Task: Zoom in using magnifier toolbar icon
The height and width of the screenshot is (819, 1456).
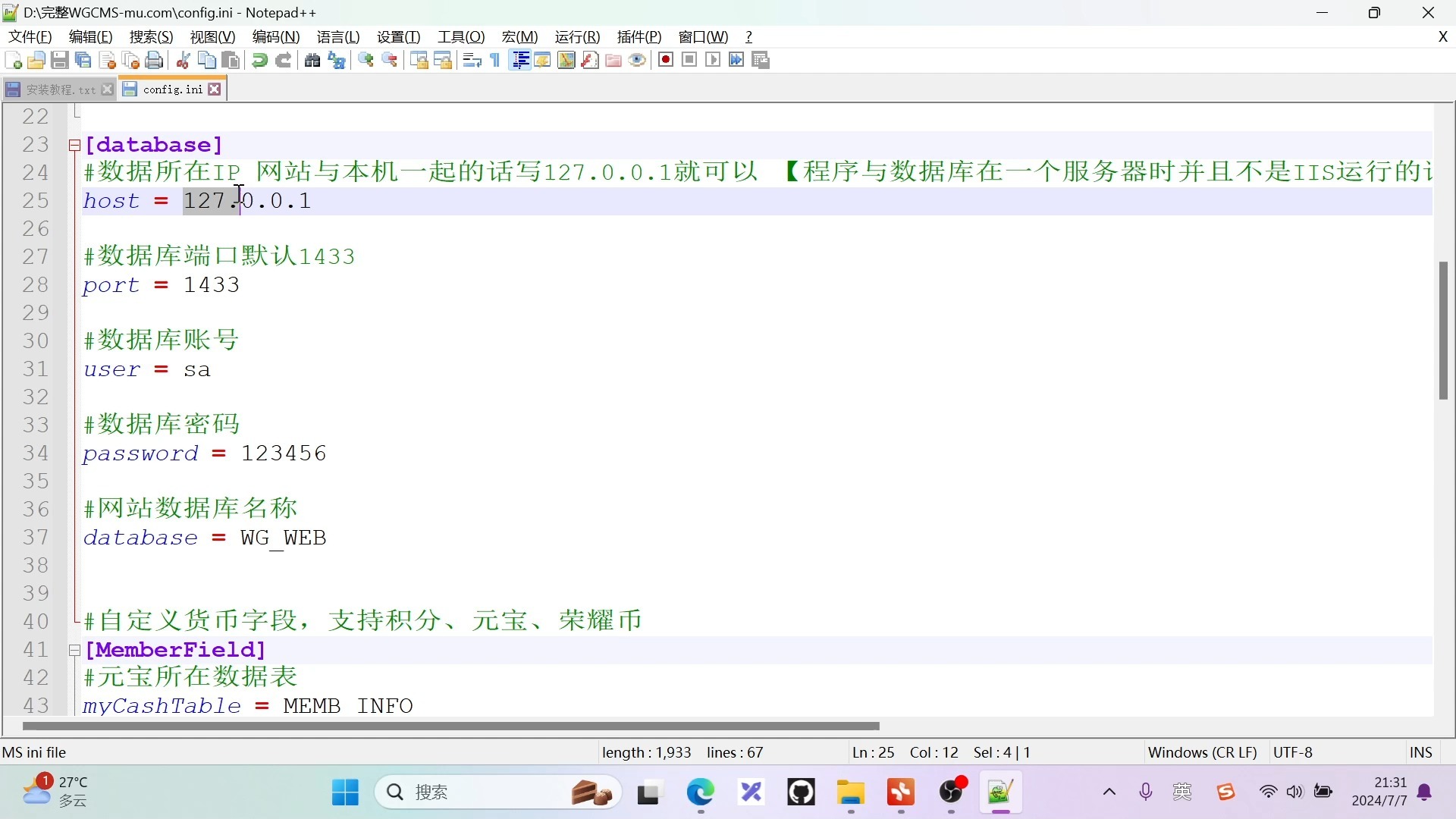Action: (x=366, y=61)
